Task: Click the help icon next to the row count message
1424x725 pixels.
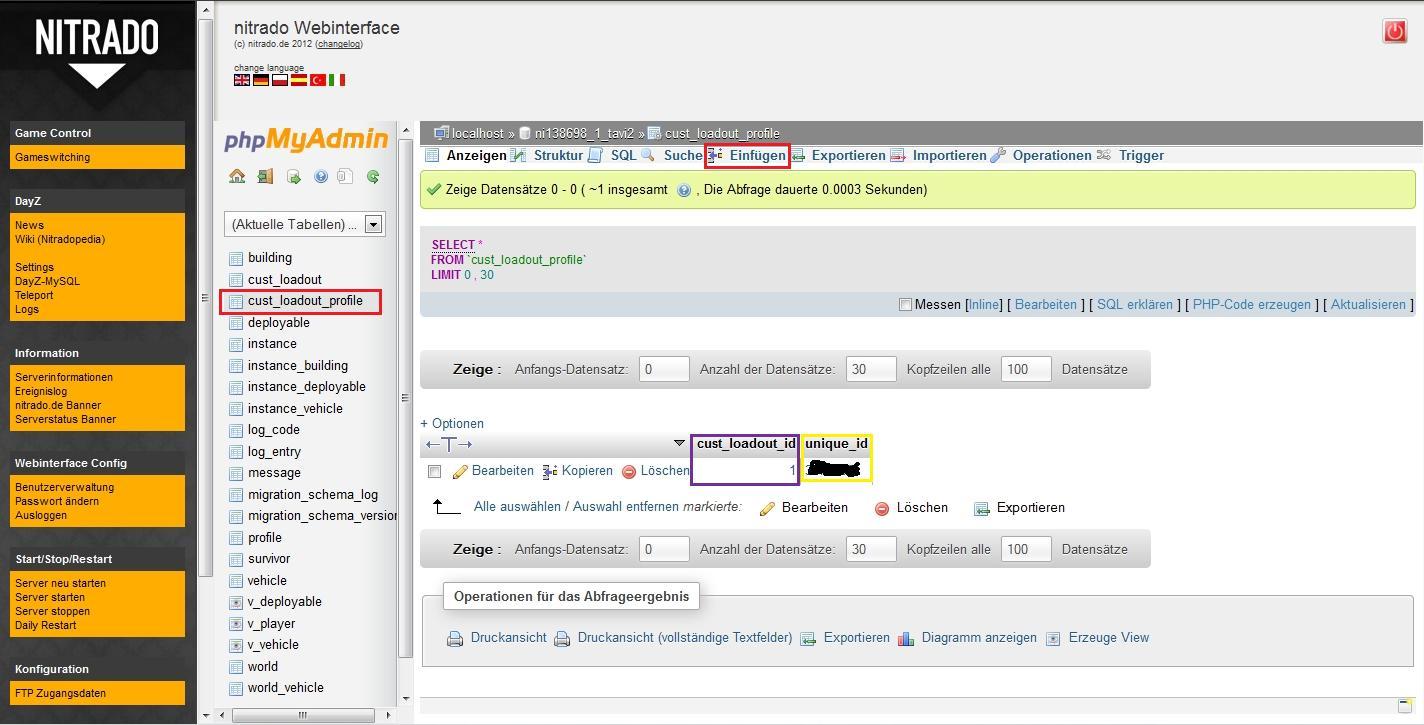Action: 684,190
